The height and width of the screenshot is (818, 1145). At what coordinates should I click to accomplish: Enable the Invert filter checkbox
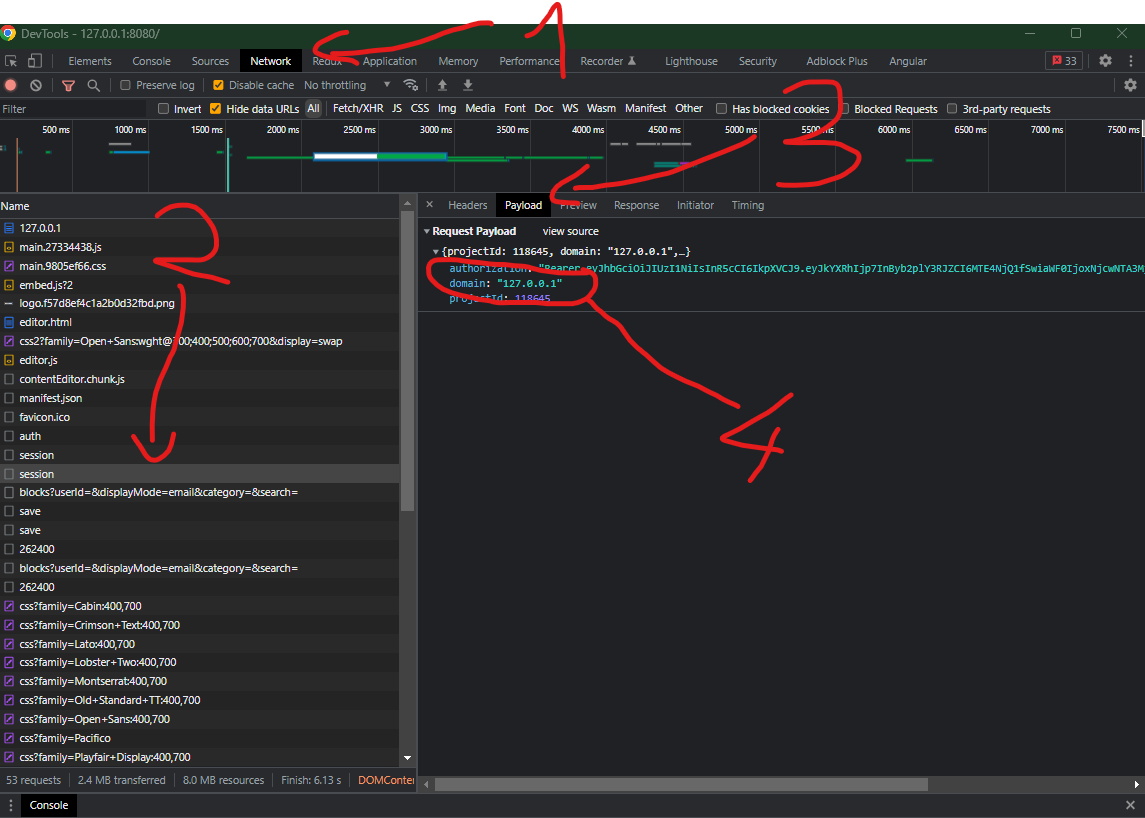coord(163,108)
